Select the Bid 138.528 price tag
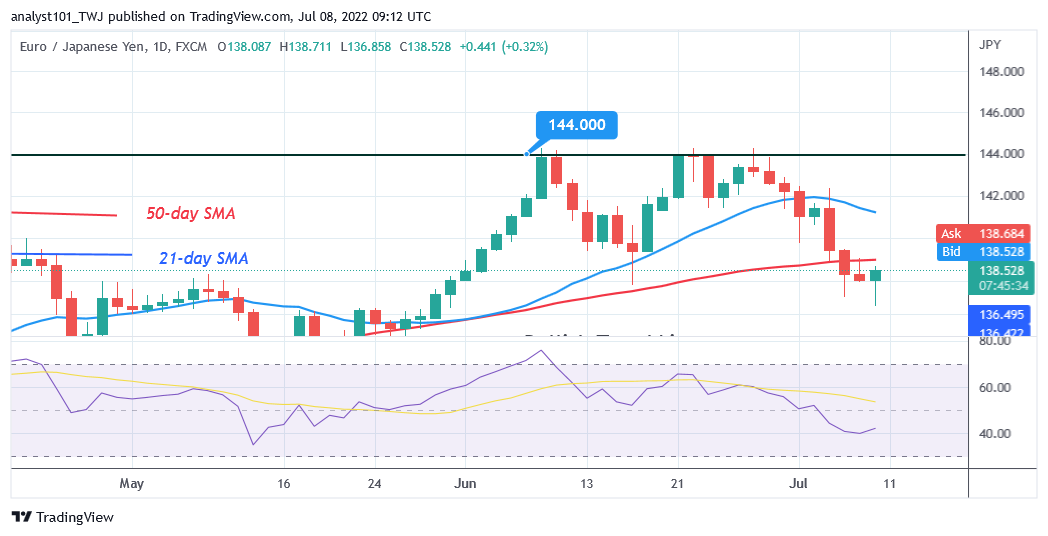Screen dimensions: 1048x536 pyautogui.click(x=982, y=251)
